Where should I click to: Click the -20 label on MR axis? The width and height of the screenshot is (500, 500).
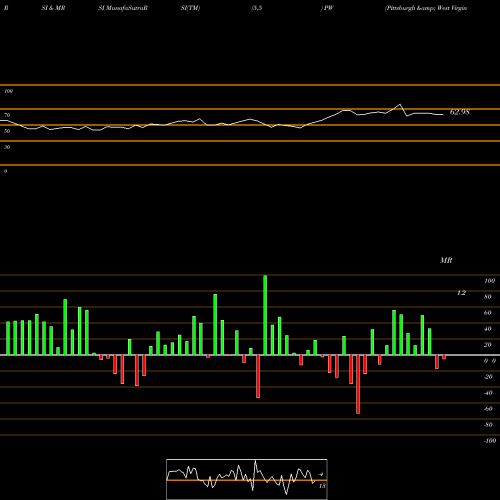[x=488, y=377]
